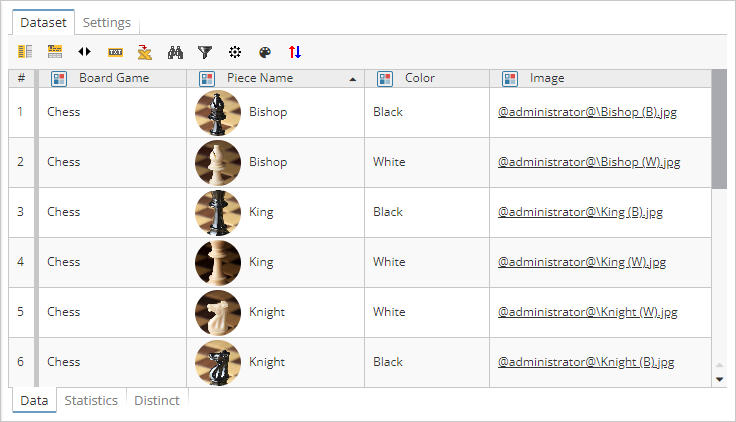Image resolution: width=736 pixels, height=422 pixels.
Task: Select row number 3 header cell
Action: 22,212
